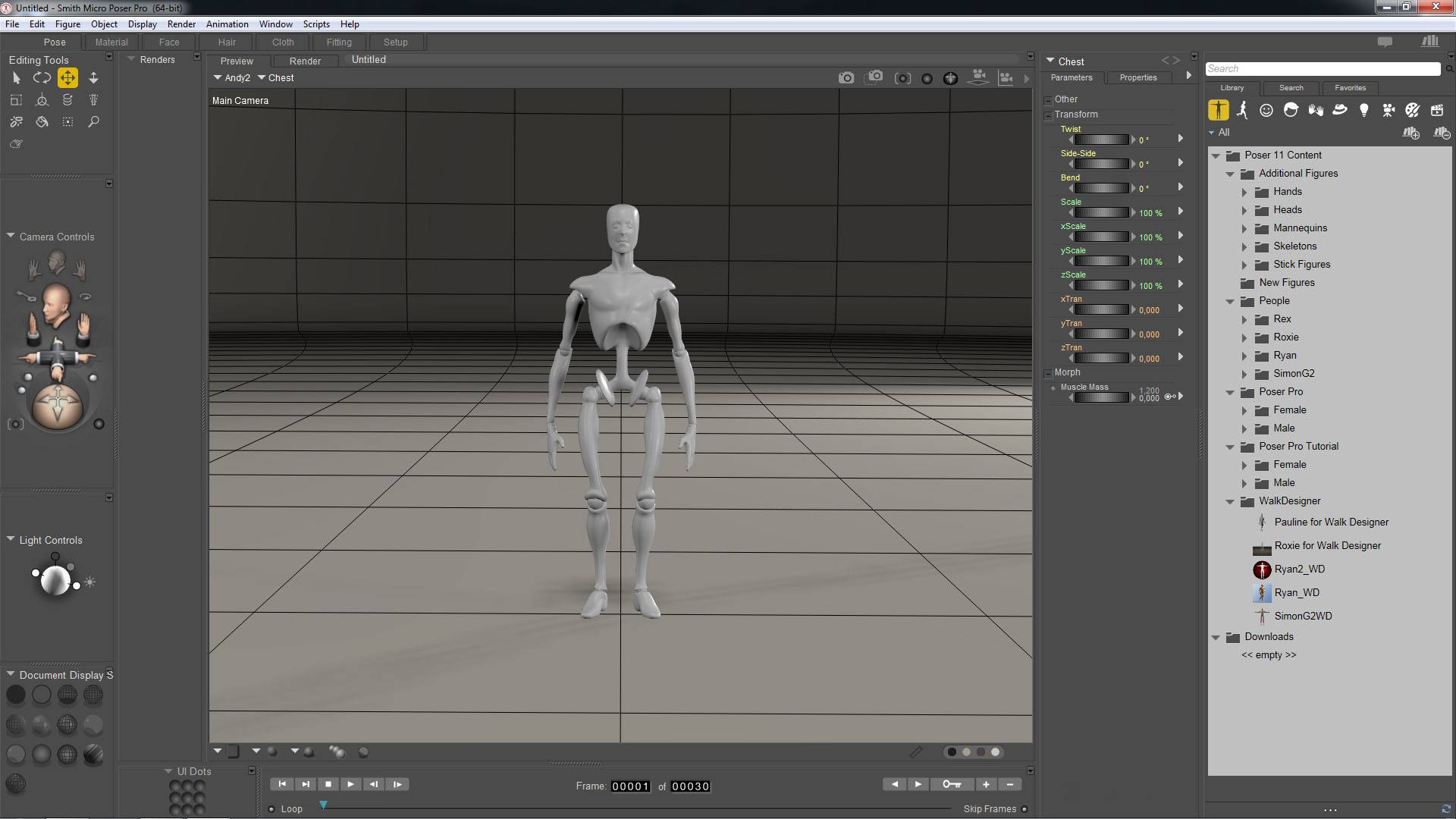1456x819 pixels.
Task: Expand the Hands folder in library
Action: click(1244, 192)
